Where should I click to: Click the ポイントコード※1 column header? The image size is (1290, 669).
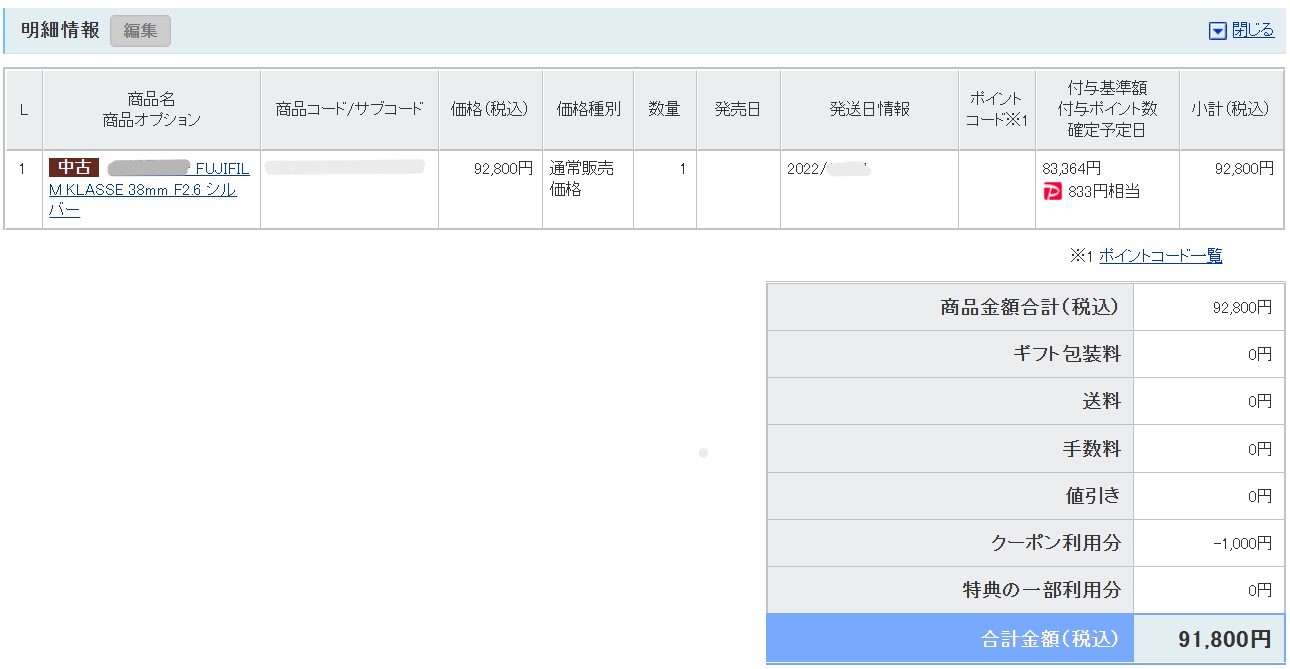coord(997,109)
